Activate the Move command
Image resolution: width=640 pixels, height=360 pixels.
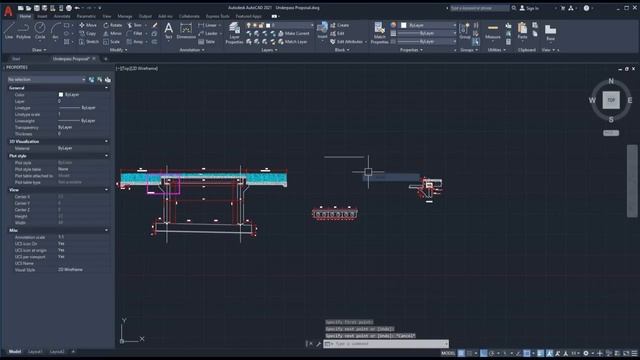point(88,25)
